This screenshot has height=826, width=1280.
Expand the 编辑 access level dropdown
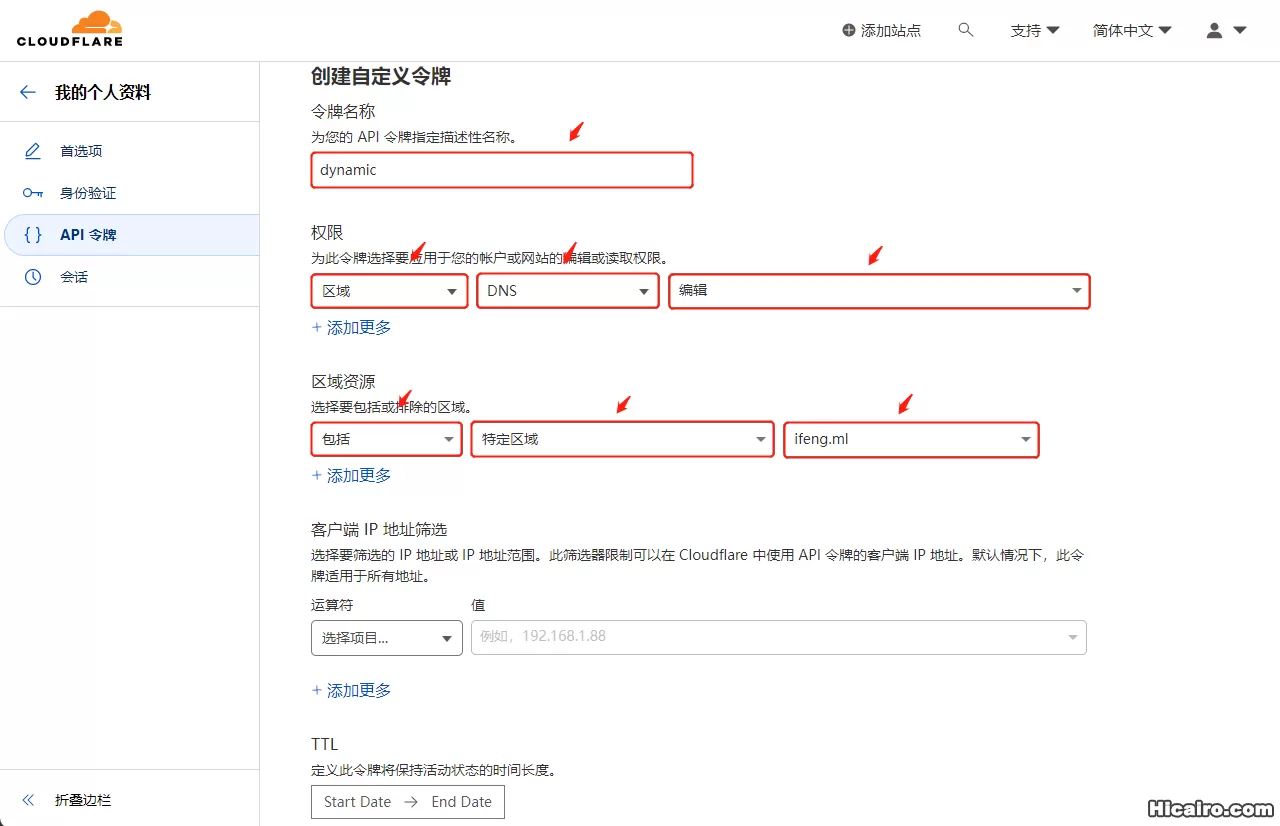pos(879,290)
